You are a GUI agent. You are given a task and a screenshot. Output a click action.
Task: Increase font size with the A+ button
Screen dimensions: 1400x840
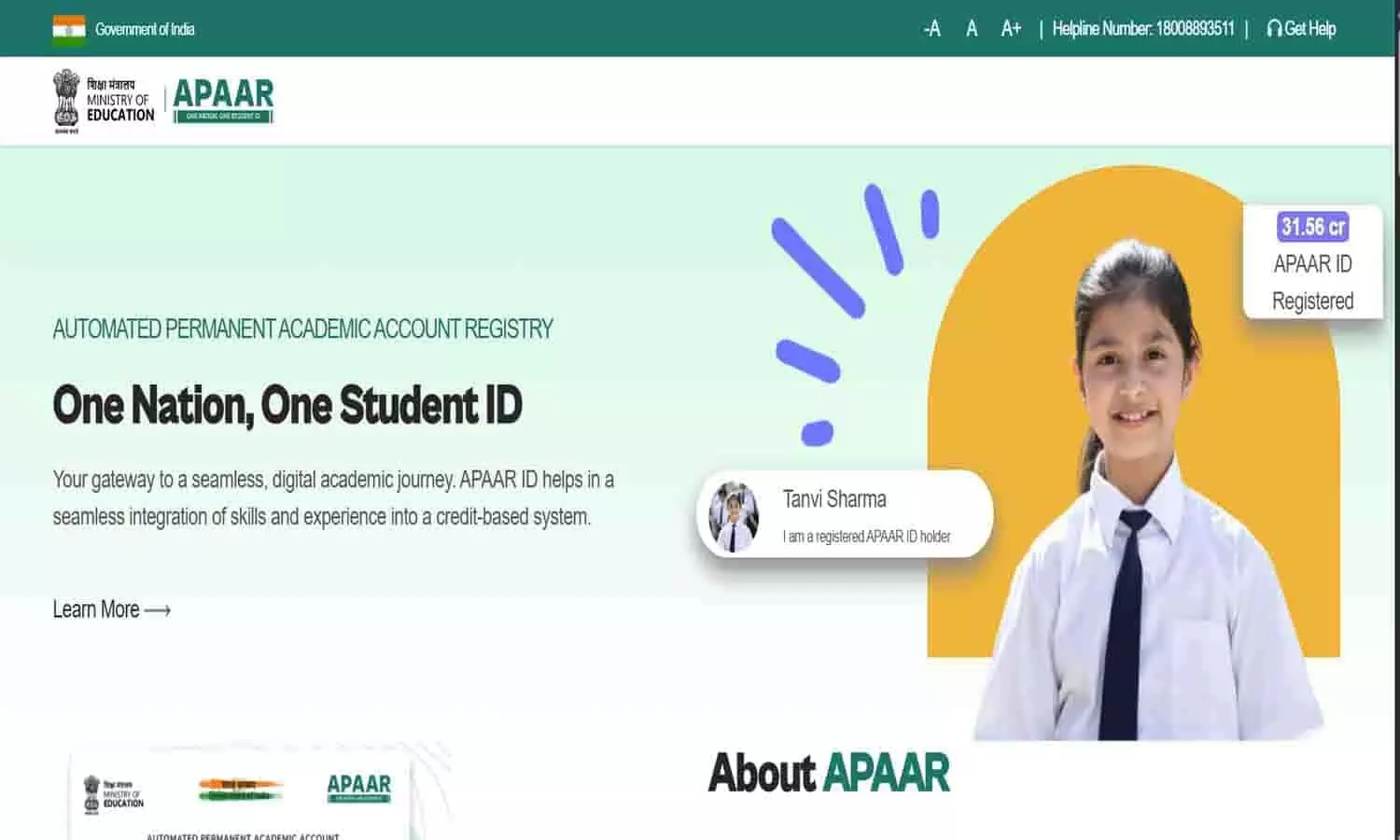click(1011, 29)
